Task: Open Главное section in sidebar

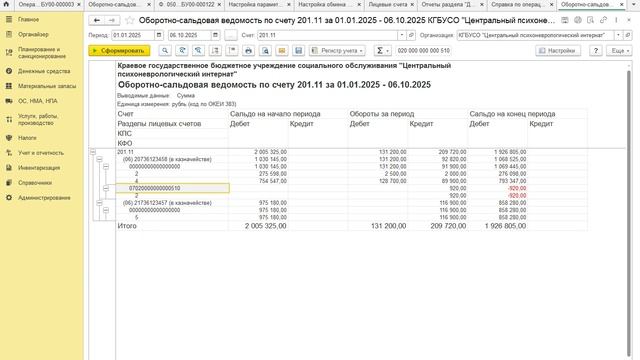Action: point(28,19)
